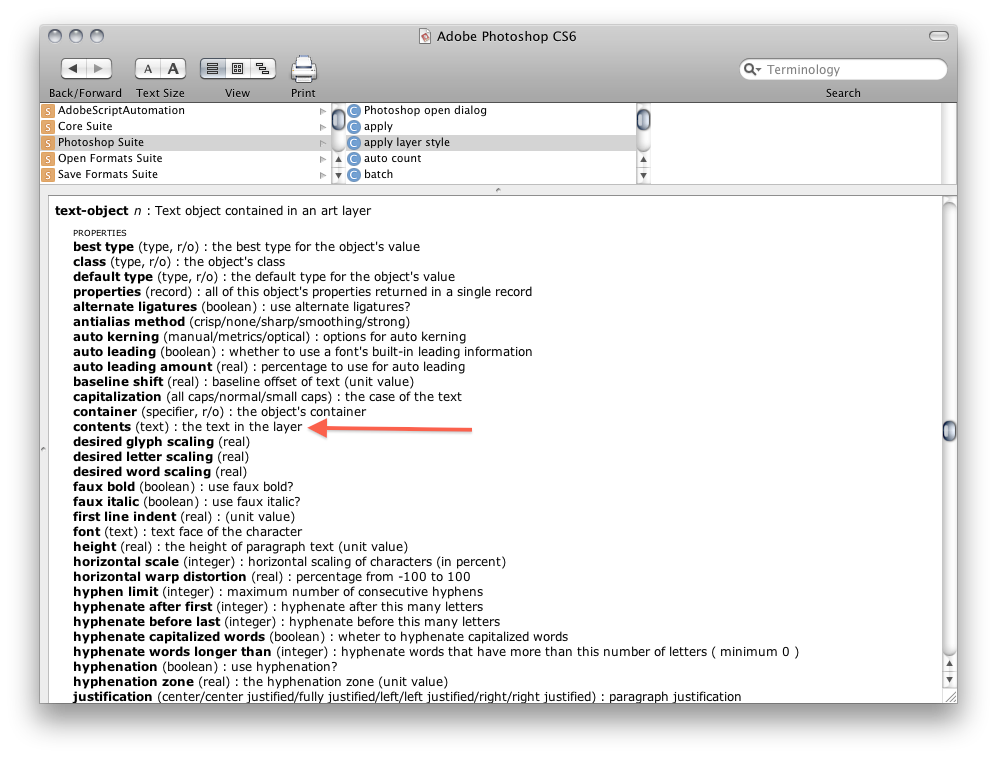Screen dimensions: 997x758
Task: Click the window resize grip corner
Action: 951,697
